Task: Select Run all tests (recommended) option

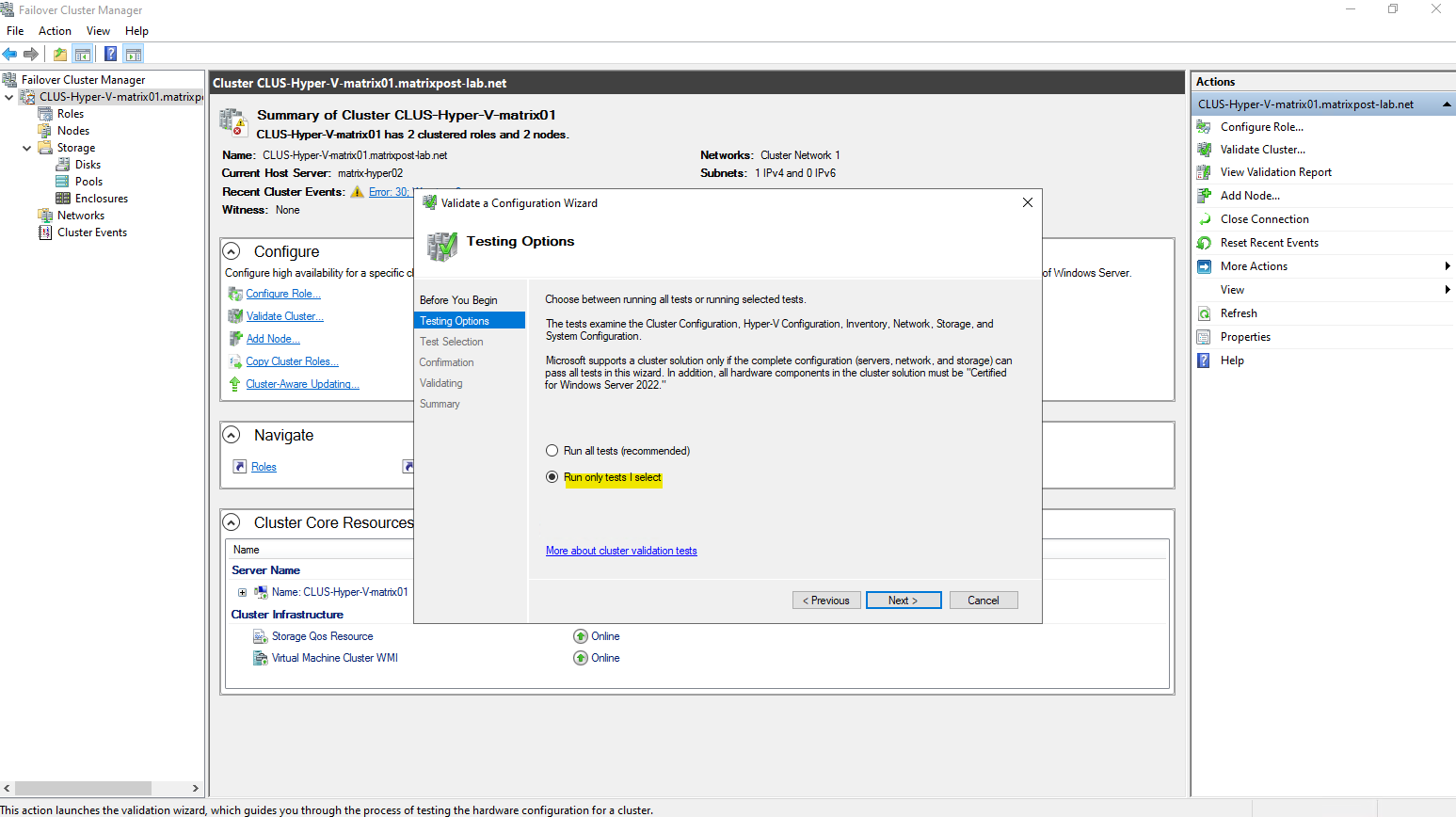Action: (x=552, y=451)
